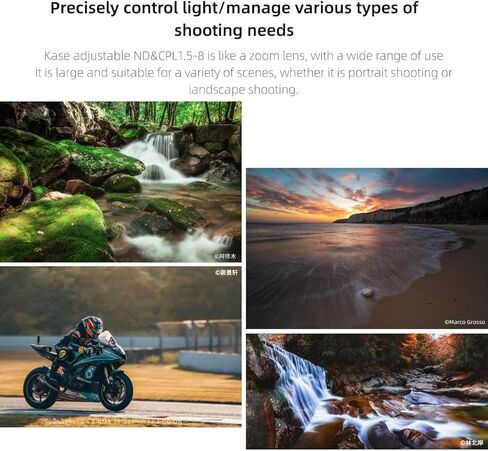Click the white cliff above the beach
This screenshot has height=451, width=488.
383,214
